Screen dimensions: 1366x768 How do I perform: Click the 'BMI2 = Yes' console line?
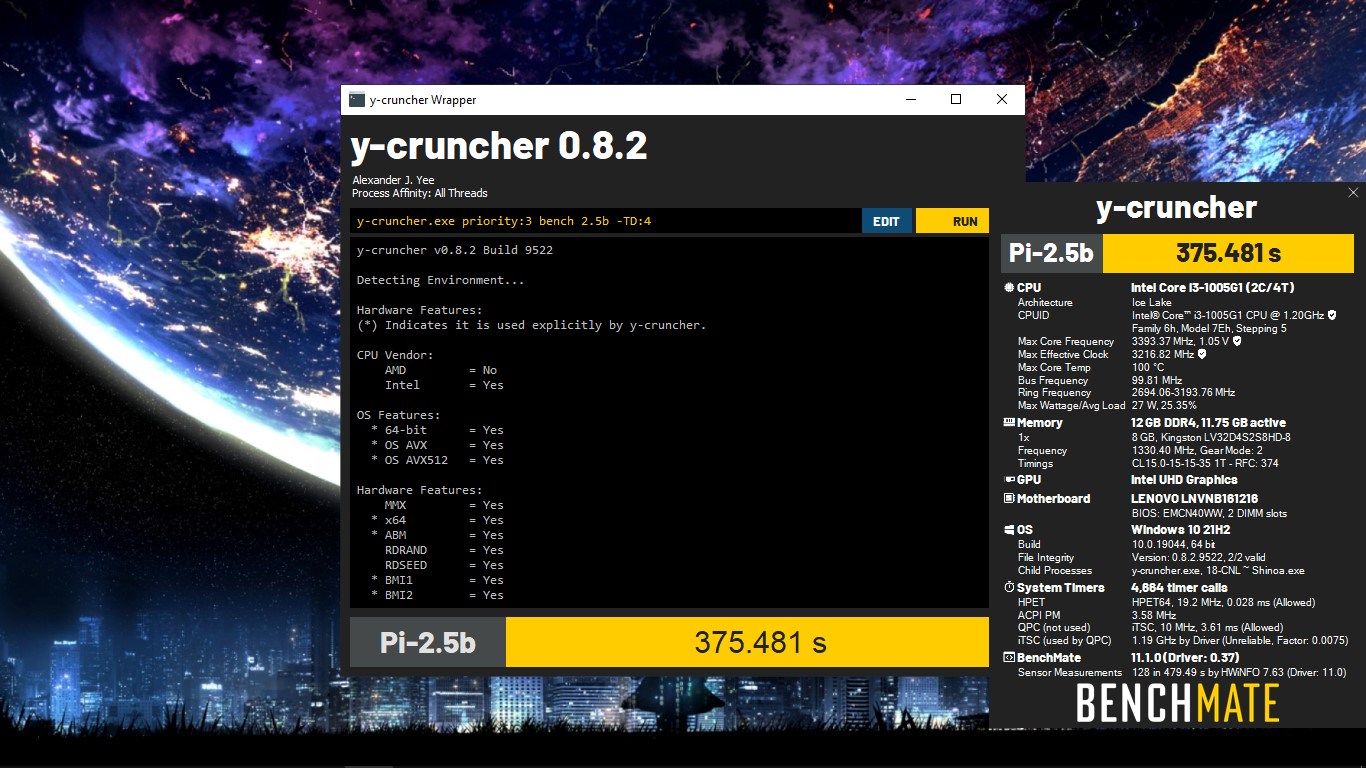pyautogui.click(x=437, y=595)
